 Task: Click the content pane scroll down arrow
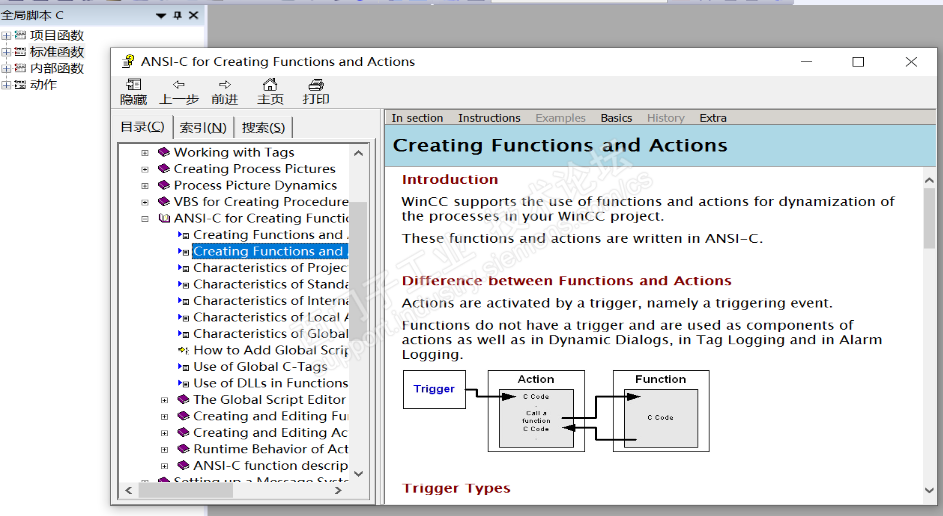(x=929, y=490)
